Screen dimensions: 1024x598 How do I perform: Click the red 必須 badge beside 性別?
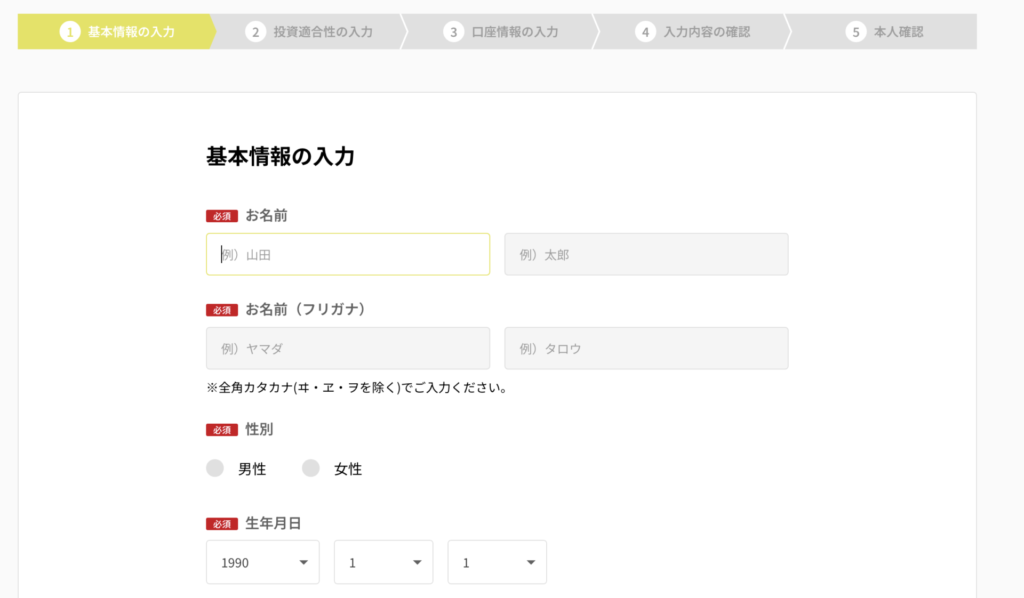[x=221, y=430]
